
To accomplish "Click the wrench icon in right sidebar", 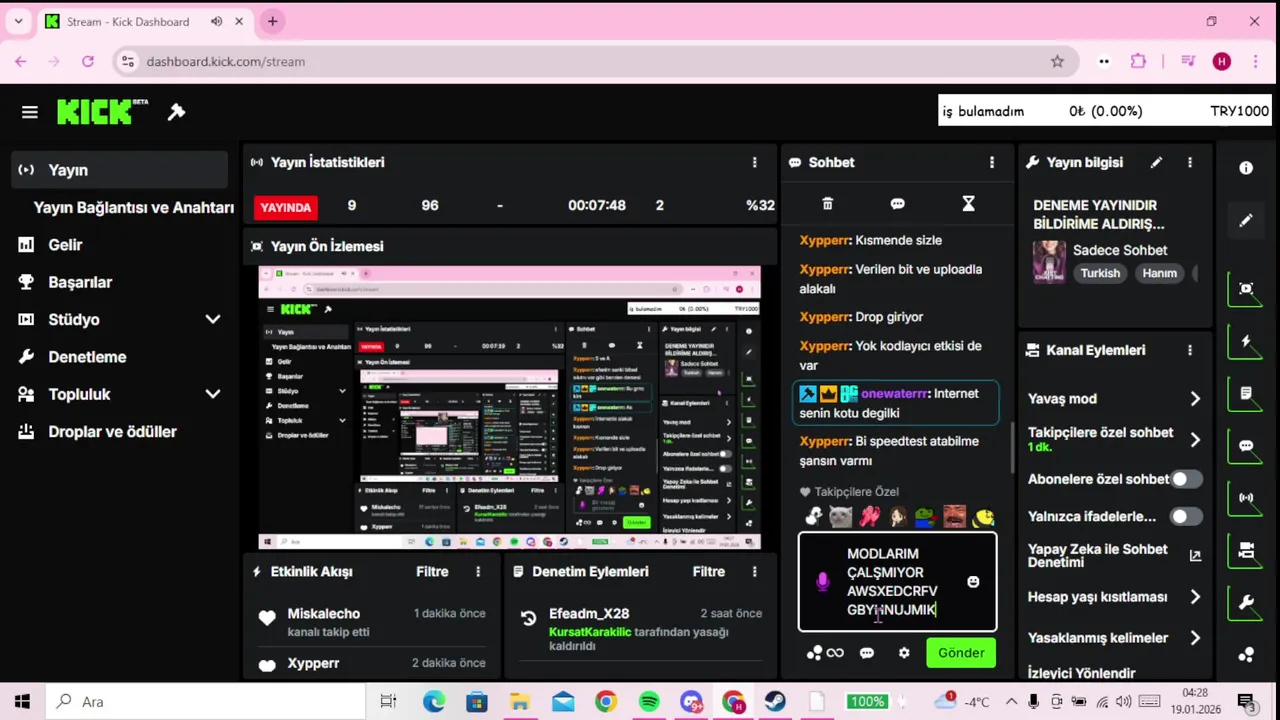I will point(1246,602).
